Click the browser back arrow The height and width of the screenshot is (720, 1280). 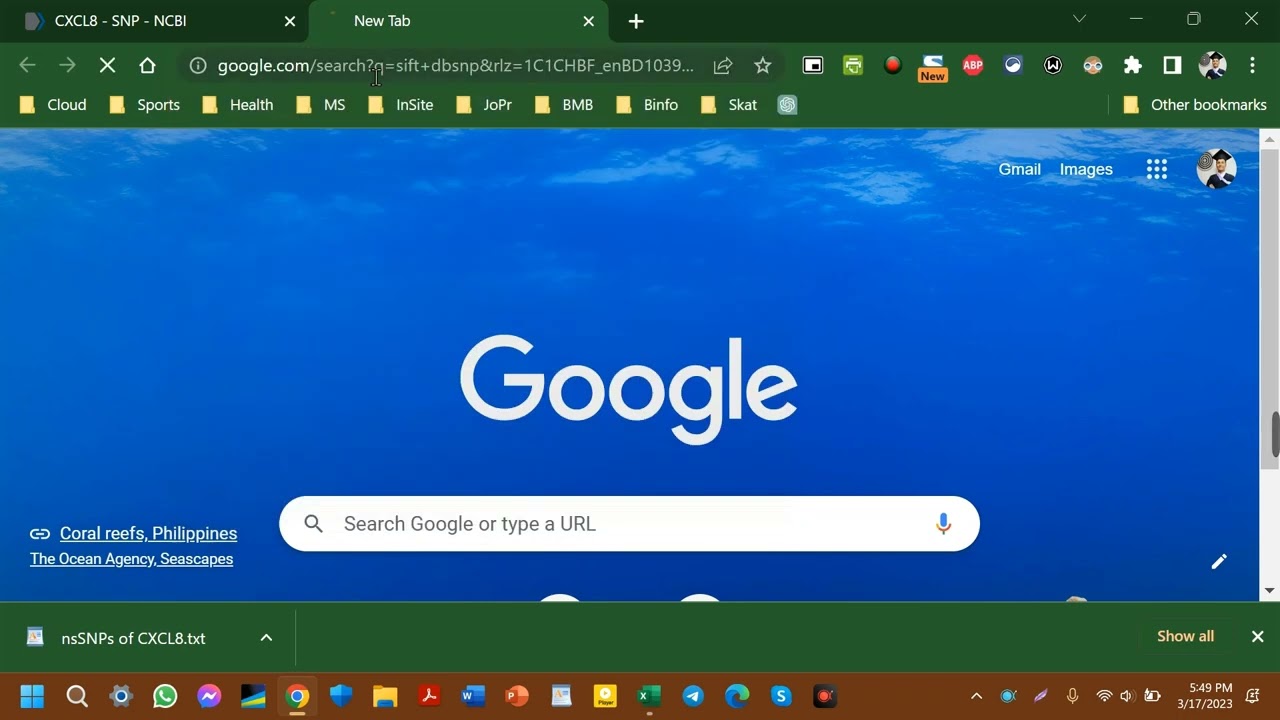click(x=27, y=65)
